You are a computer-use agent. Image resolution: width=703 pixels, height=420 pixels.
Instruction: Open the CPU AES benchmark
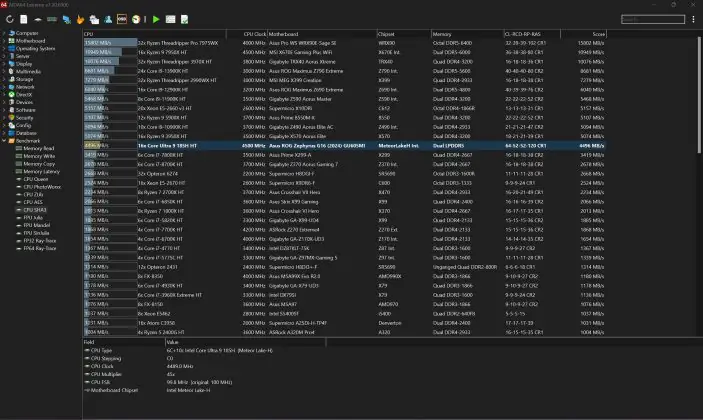click(33, 202)
